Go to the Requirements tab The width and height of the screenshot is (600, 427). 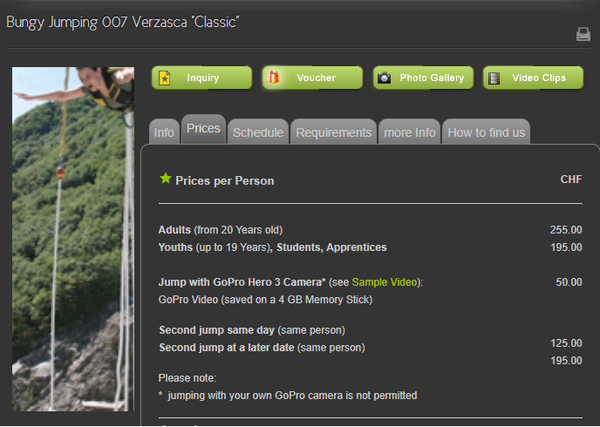point(334,132)
